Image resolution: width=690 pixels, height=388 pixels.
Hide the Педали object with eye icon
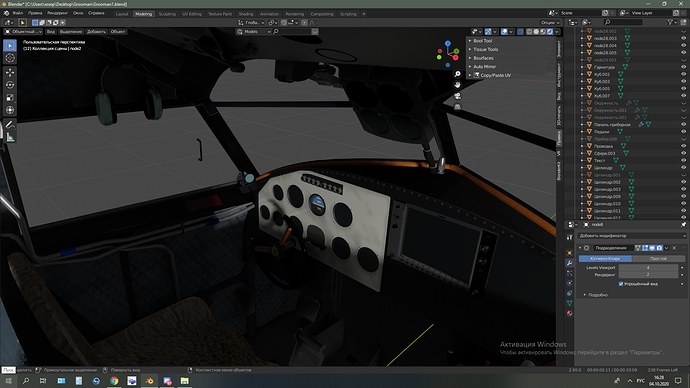(683, 132)
